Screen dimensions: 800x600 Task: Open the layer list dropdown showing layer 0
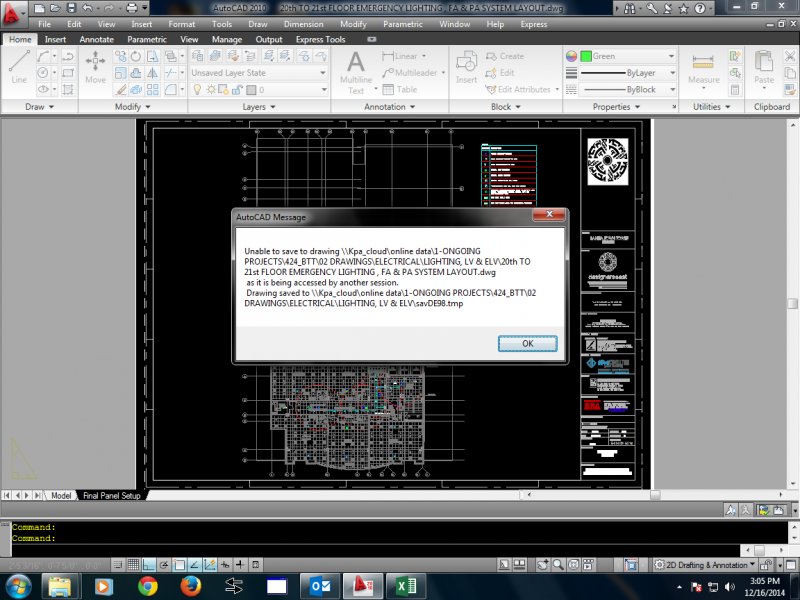[259, 90]
